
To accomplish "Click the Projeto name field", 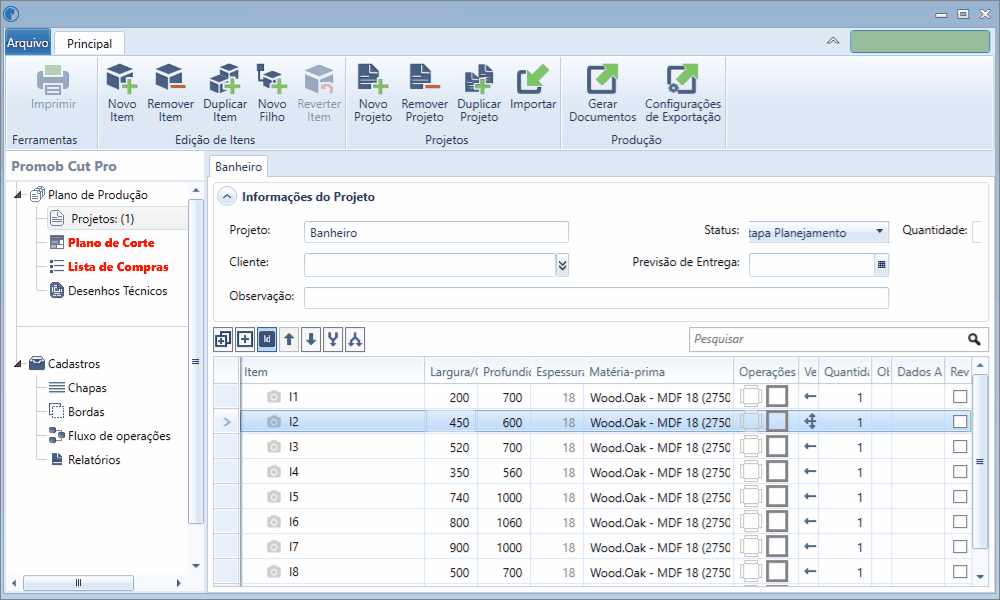I will coord(436,232).
